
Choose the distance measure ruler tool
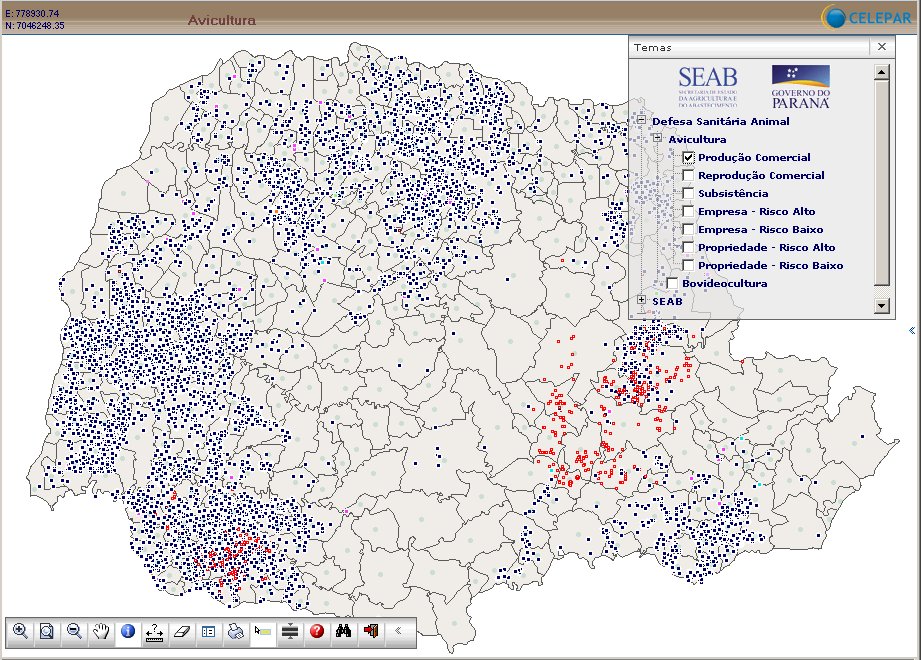(x=155, y=631)
